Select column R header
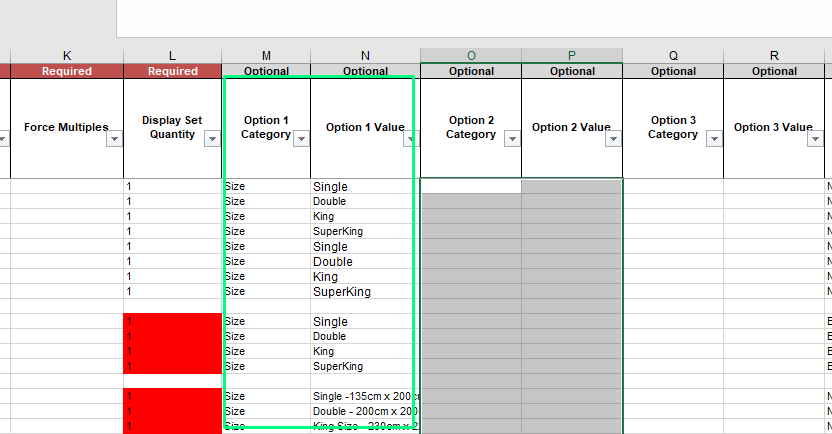Image resolution: width=832 pixels, height=434 pixels. coord(774,56)
